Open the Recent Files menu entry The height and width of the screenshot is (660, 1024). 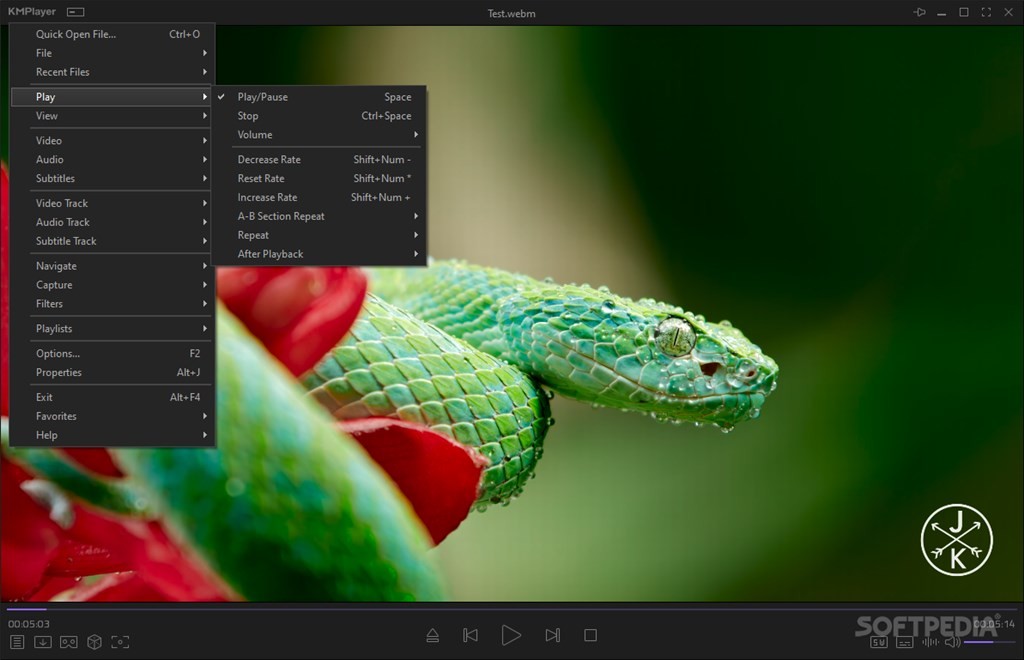coord(62,71)
